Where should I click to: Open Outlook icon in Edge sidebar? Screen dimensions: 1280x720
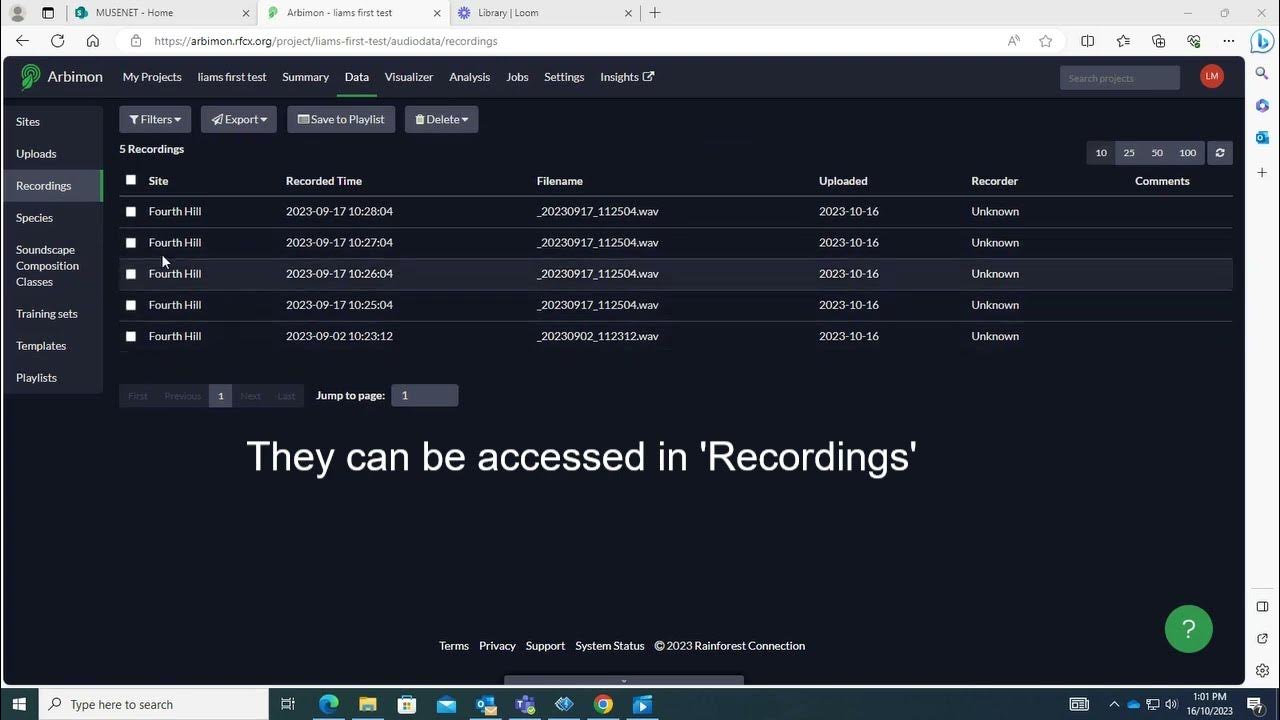(1262, 138)
